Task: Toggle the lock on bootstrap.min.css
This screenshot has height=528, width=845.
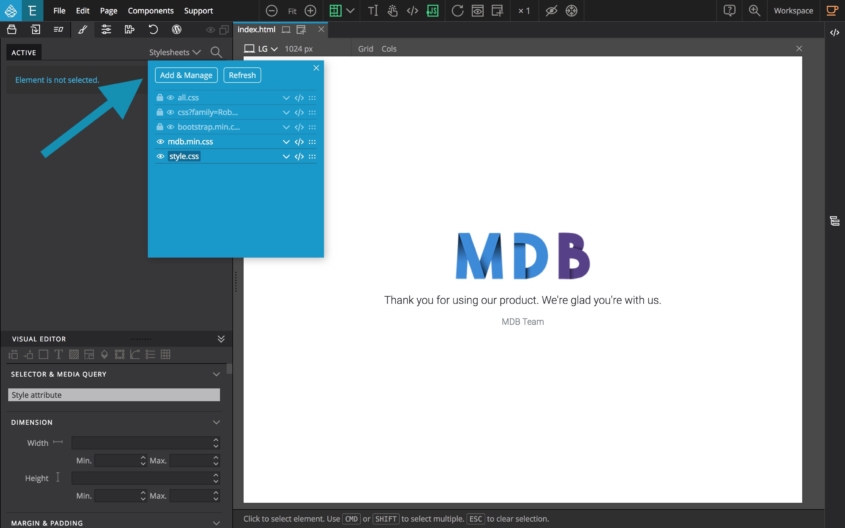Action: tap(160, 127)
